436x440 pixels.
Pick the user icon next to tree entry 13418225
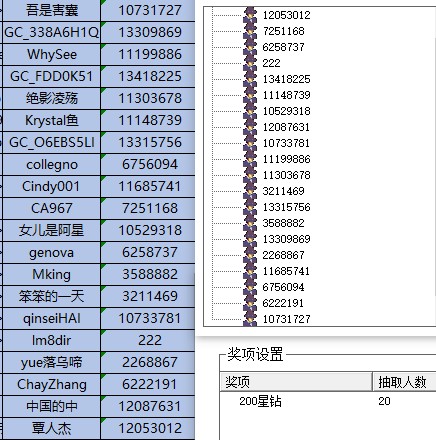click(x=250, y=79)
